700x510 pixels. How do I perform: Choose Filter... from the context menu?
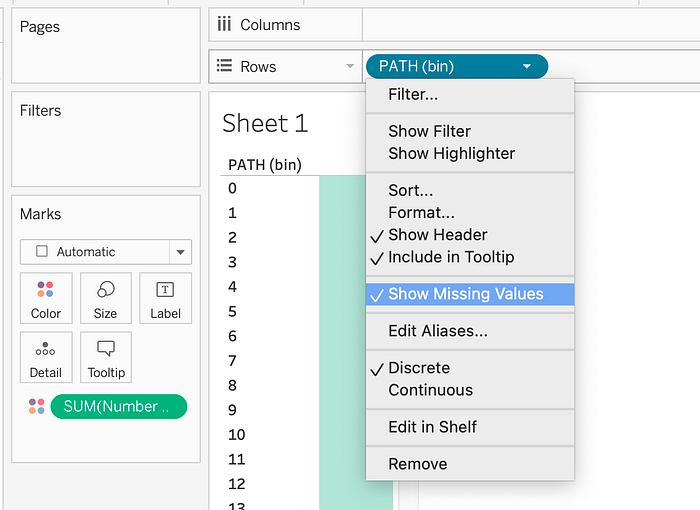pyautogui.click(x=412, y=95)
